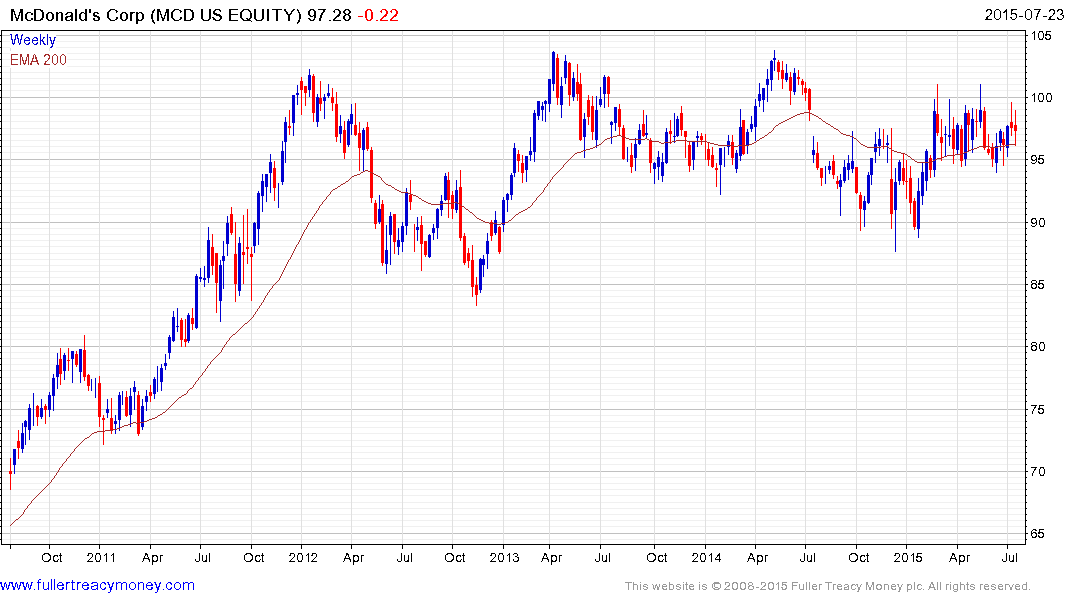1075x600 pixels.
Task: Click the date 2015-07-23 label
Action: 1024,14
